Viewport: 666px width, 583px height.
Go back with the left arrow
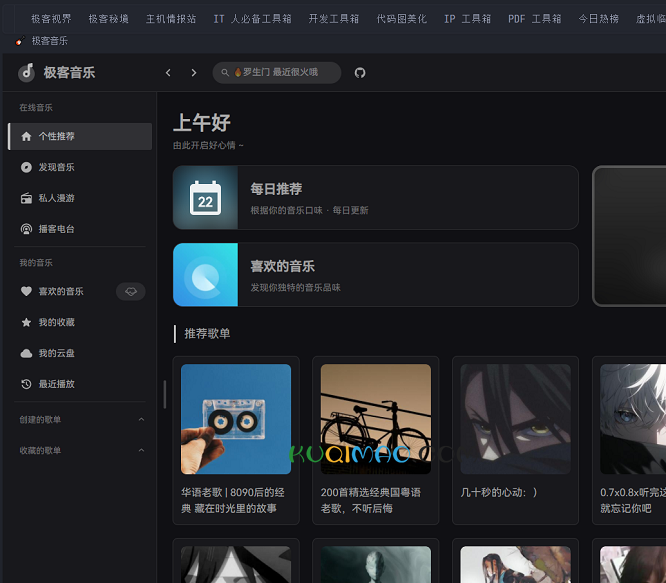click(x=168, y=73)
